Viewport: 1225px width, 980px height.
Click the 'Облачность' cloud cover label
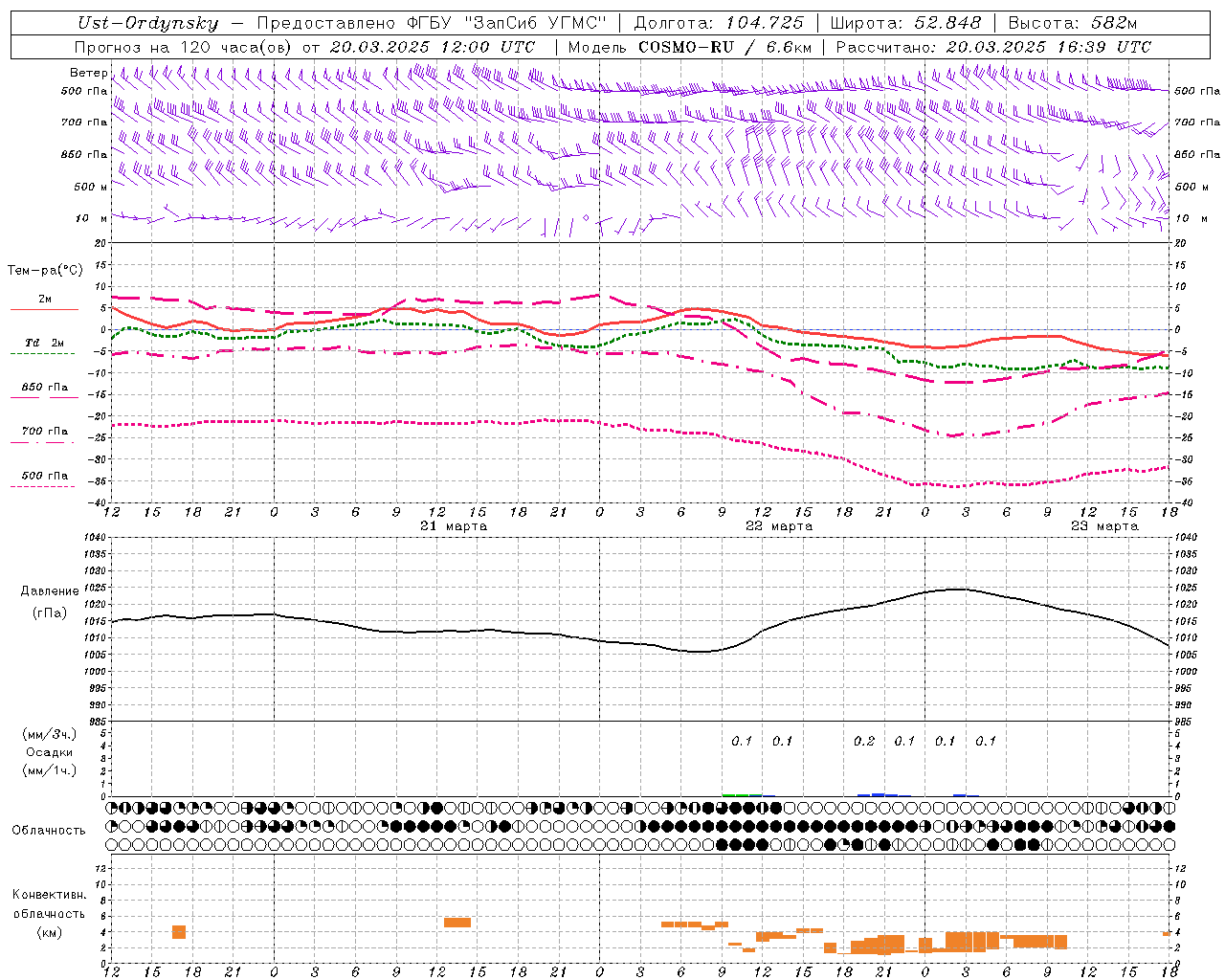(x=49, y=830)
